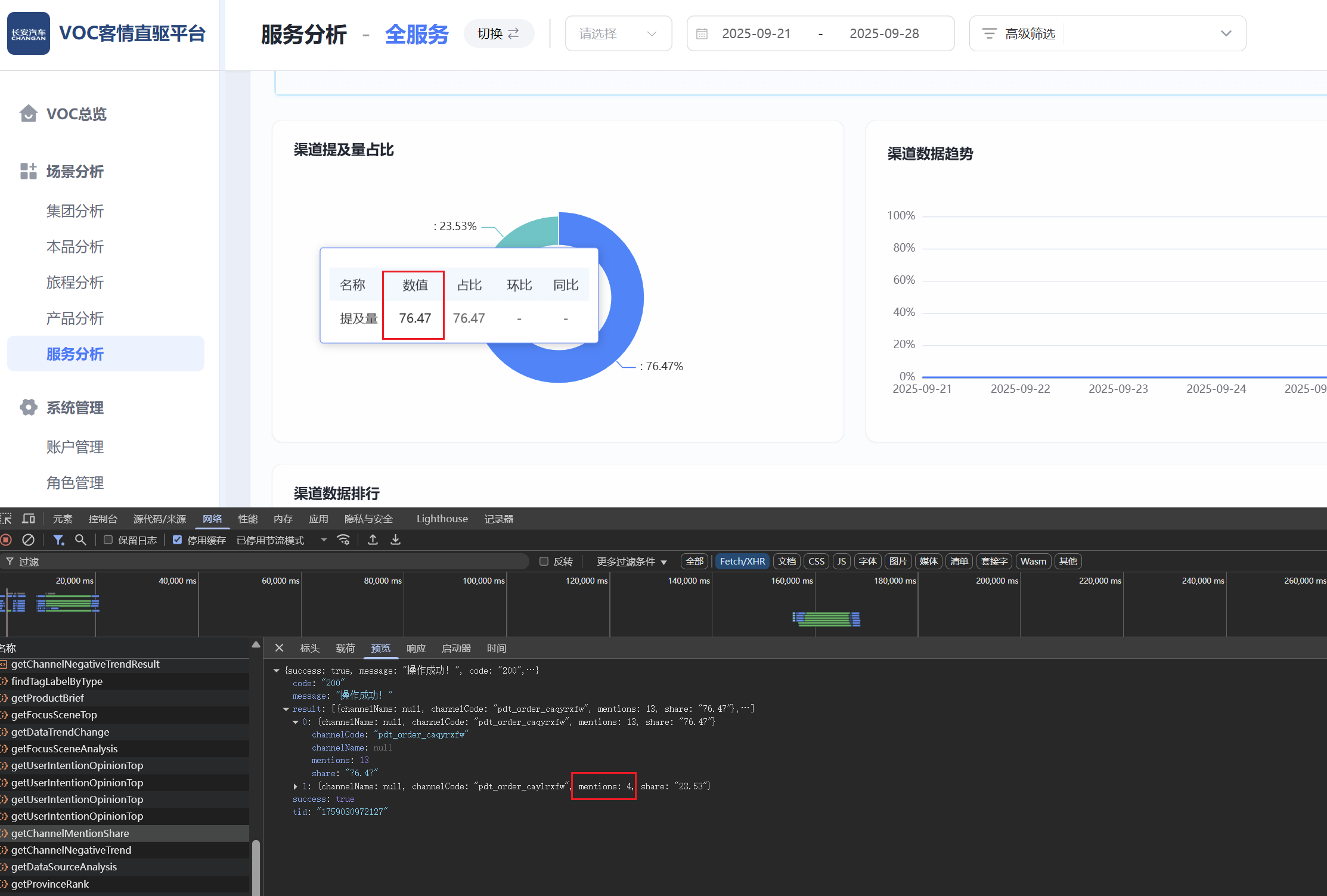The height and width of the screenshot is (896, 1327).
Task: Click the 切换 service switch button
Action: pyautogui.click(x=498, y=34)
